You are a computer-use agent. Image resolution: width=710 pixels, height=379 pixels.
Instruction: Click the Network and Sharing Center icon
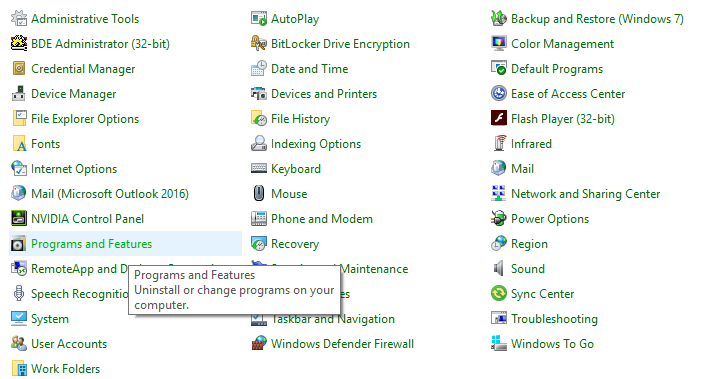click(x=499, y=193)
